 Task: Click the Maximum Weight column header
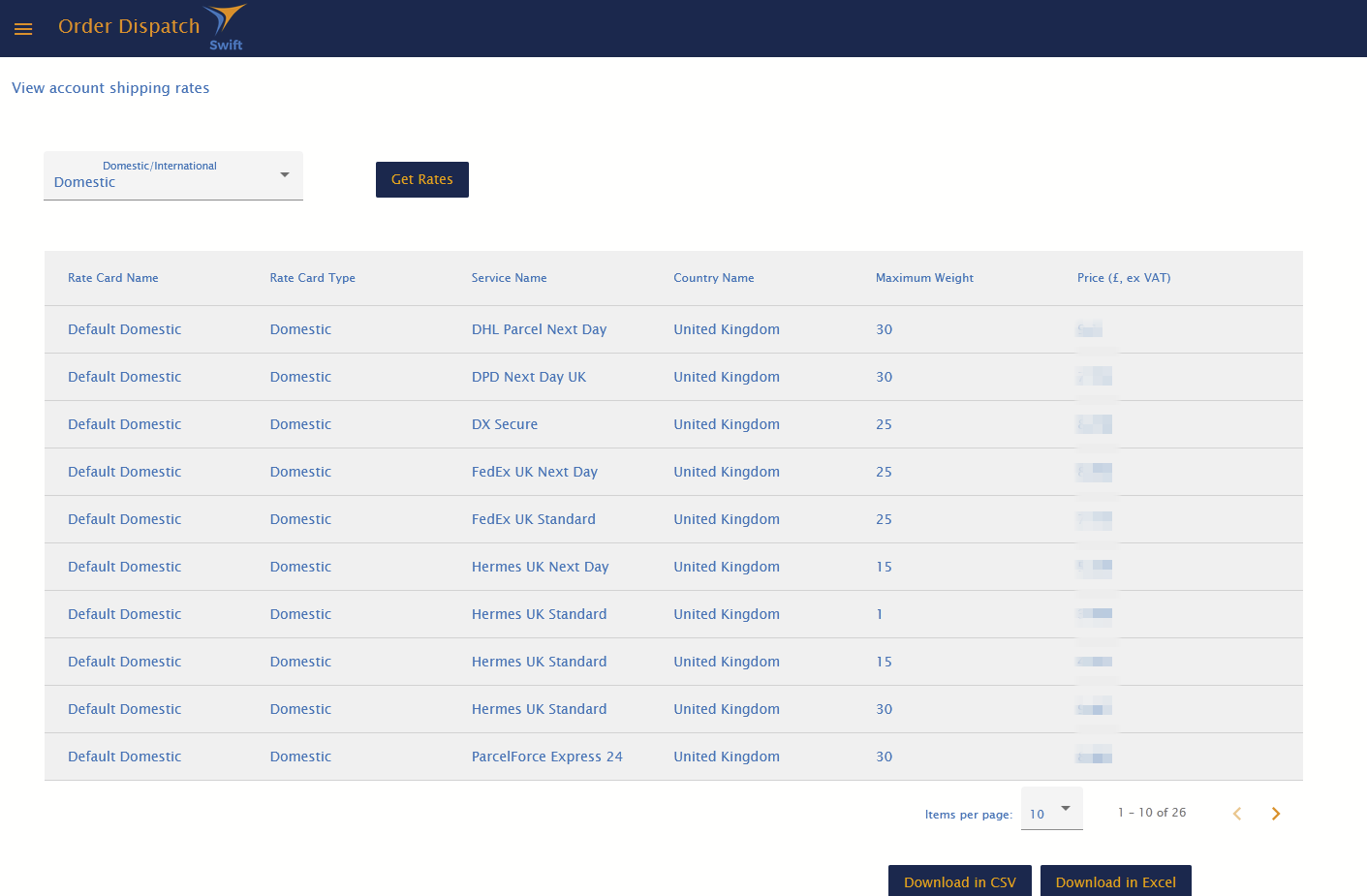[x=925, y=278]
